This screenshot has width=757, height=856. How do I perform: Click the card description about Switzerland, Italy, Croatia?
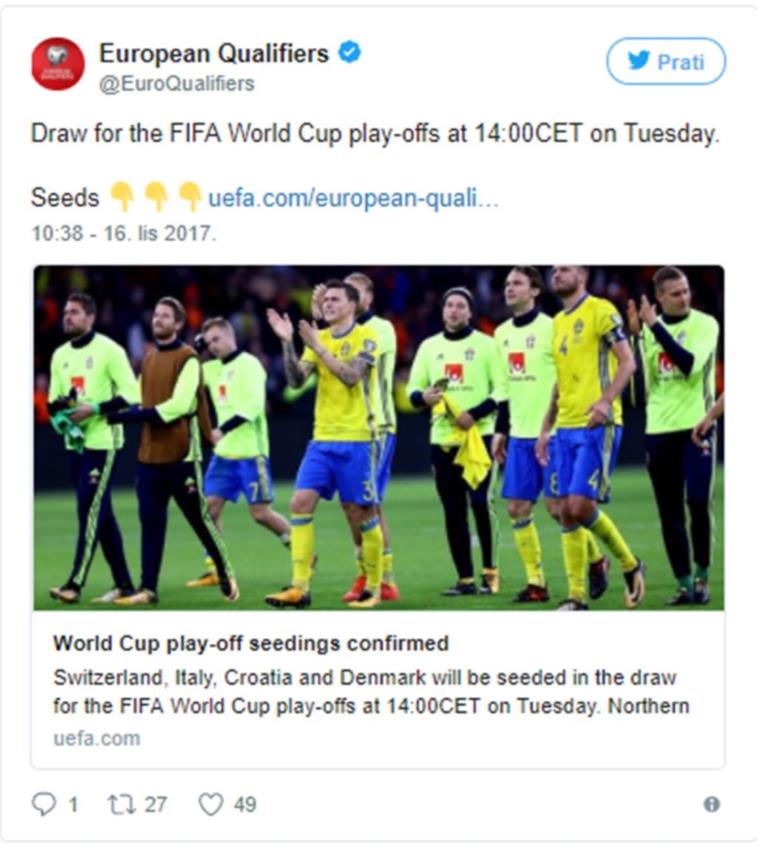[x=371, y=691]
